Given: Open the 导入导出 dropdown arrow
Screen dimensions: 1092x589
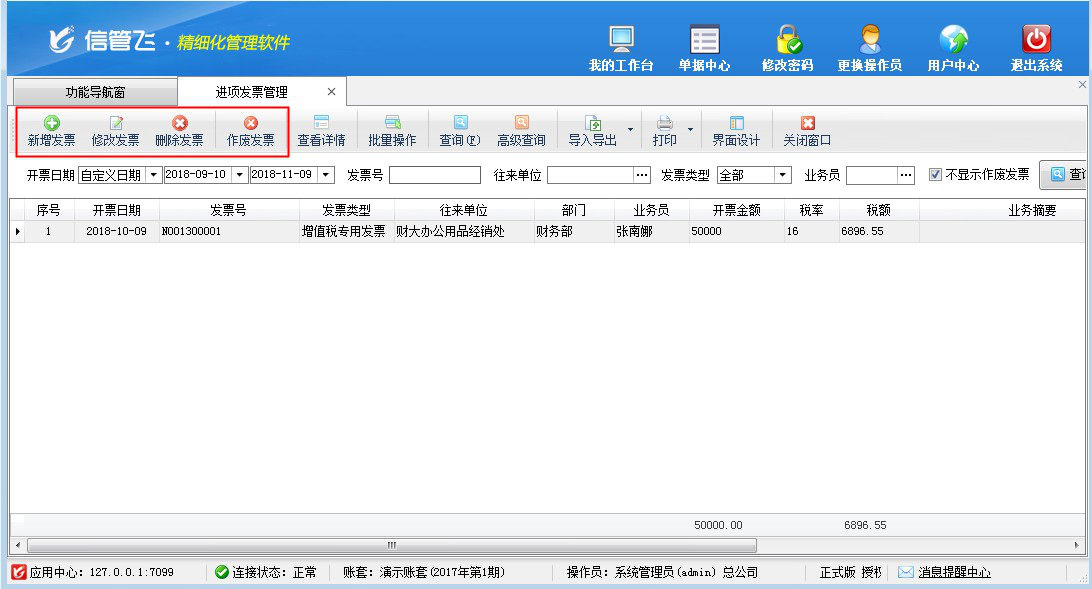Looking at the screenshot, I should click(630, 130).
